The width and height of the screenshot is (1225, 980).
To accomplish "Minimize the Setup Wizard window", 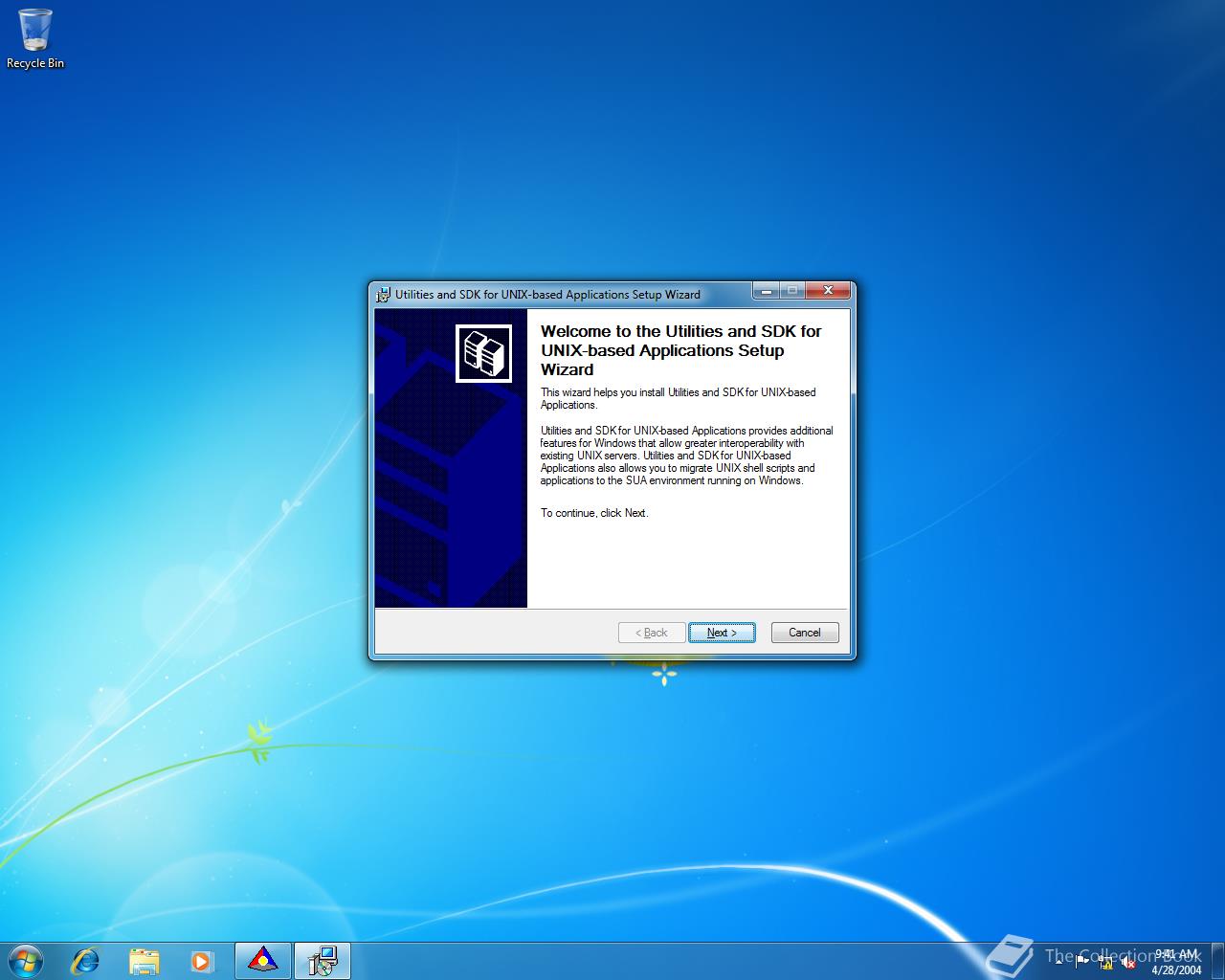I will click(x=766, y=290).
